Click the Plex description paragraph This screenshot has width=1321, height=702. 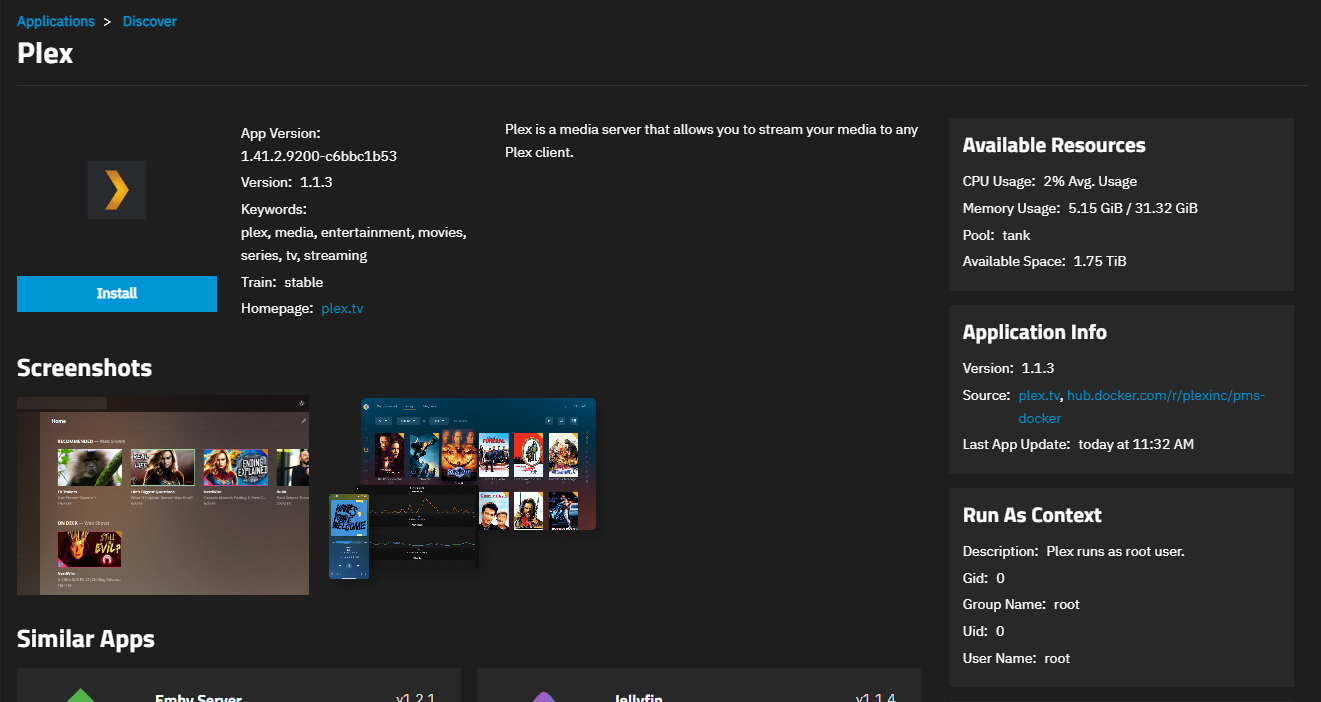(711, 141)
